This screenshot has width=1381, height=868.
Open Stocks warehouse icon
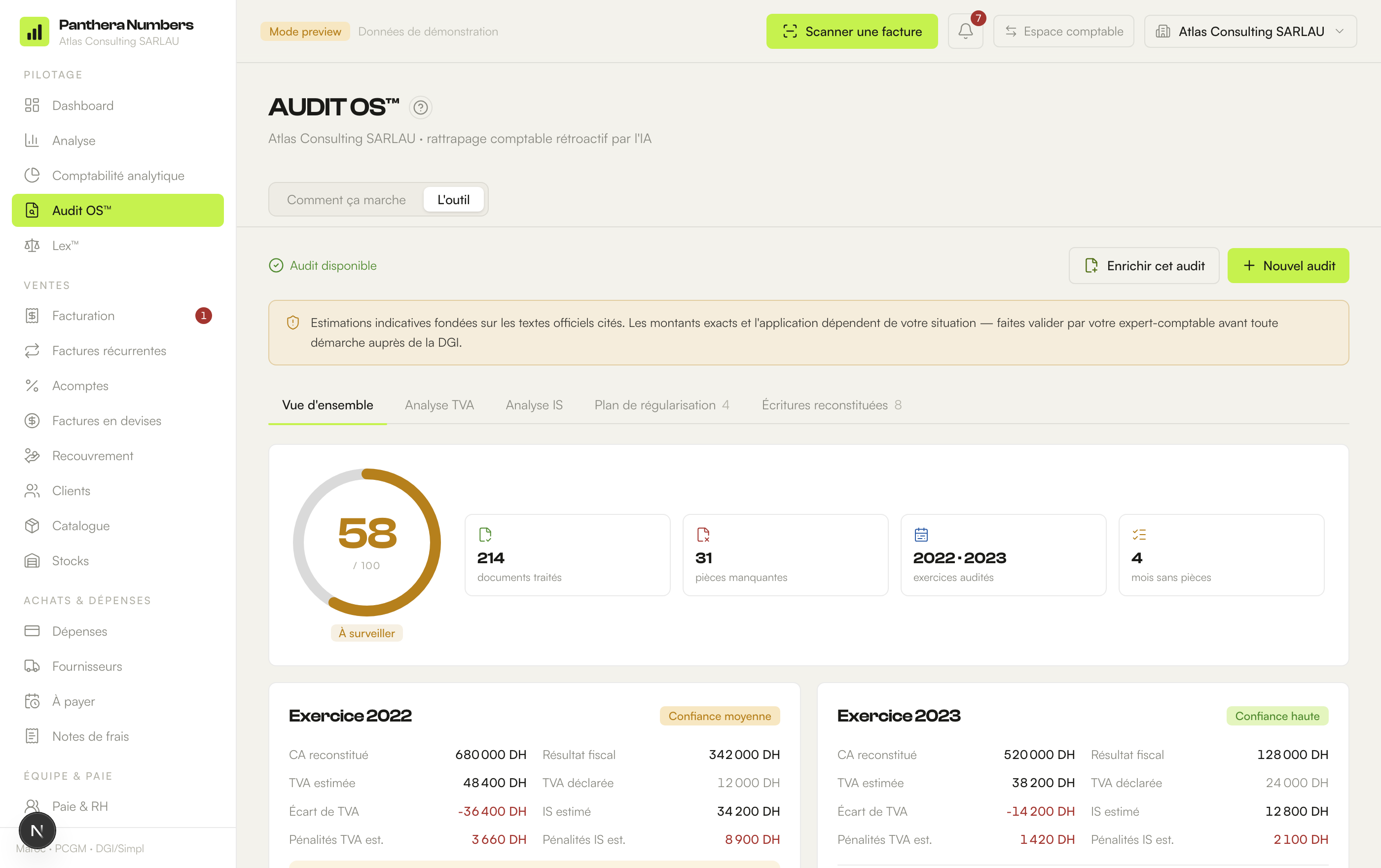coord(32,561)
